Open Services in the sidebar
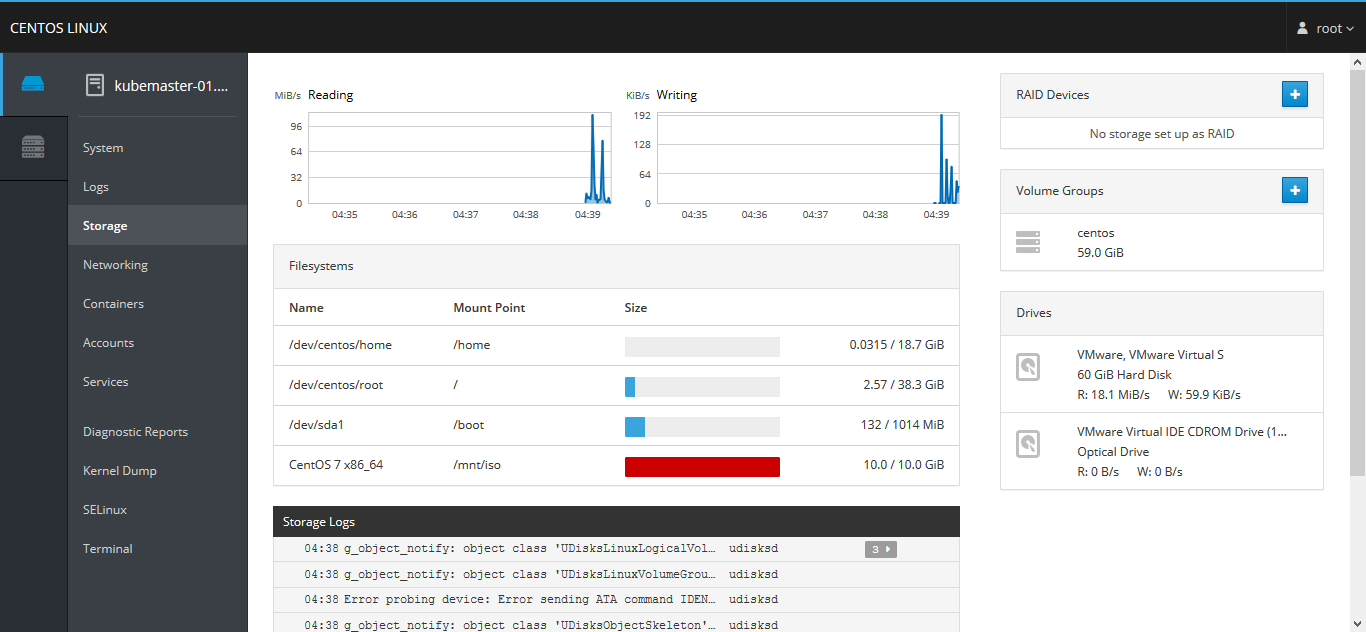1366x632 pixels. 157,382
